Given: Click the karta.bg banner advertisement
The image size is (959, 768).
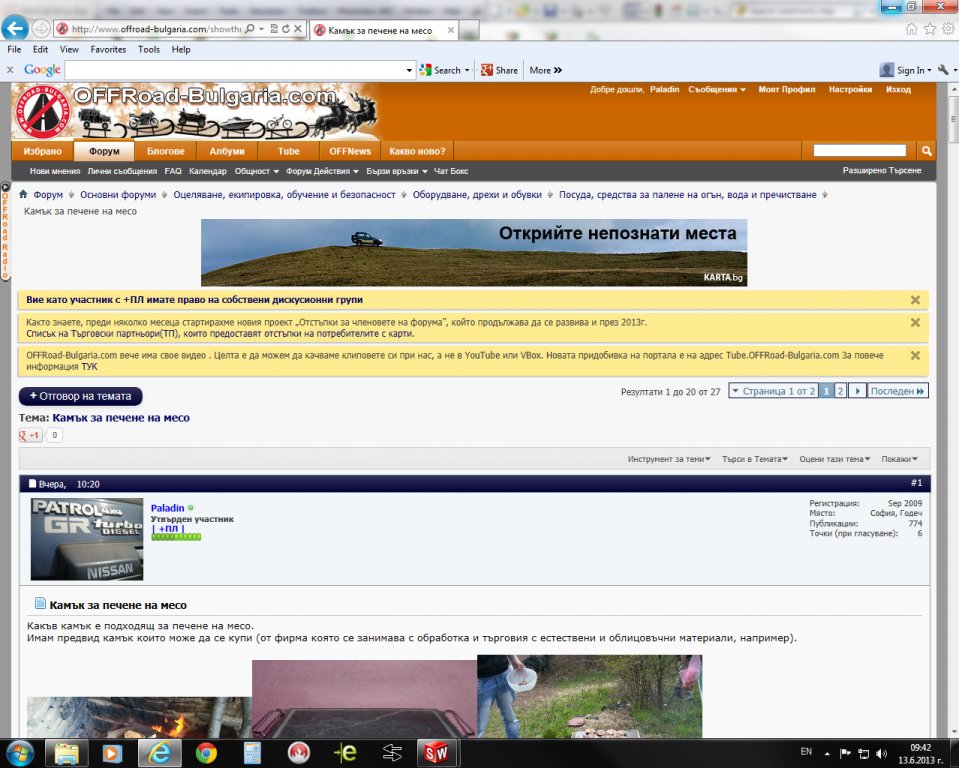Looking at the screenshot, I should [x=473, y=252].
